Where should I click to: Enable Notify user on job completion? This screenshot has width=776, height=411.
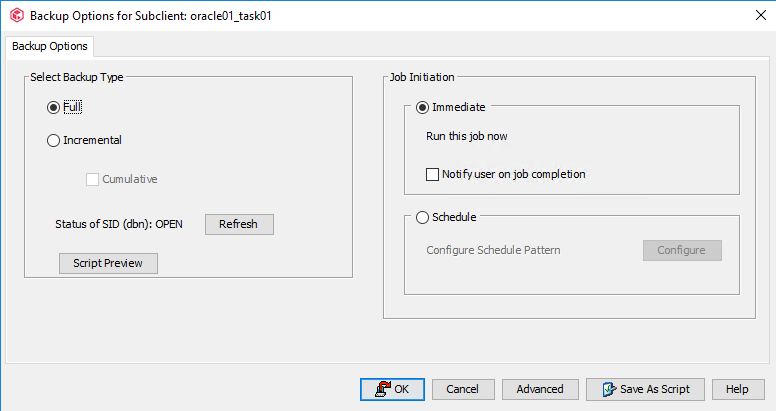coord(433,174)
